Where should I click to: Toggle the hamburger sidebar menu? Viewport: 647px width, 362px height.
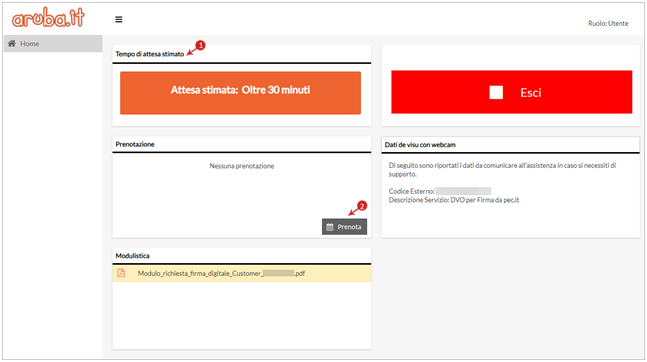coord(118,19)
